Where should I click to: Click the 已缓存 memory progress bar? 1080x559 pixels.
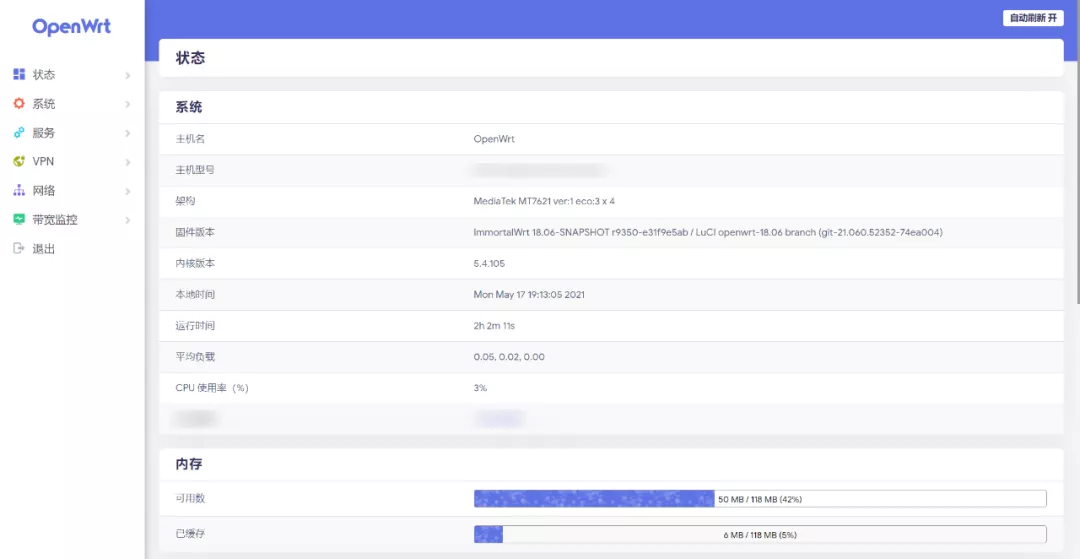(759, 534)
